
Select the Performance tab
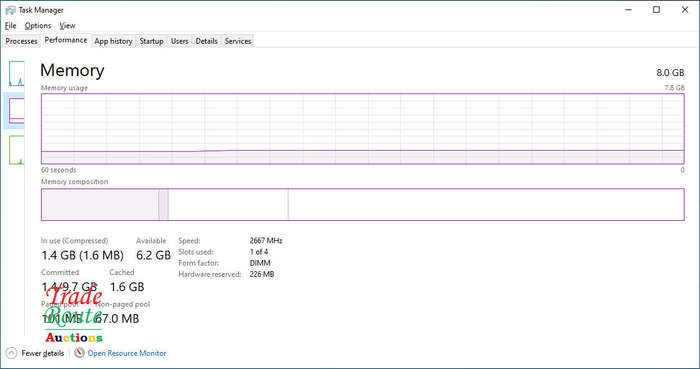click(x=66, y=40)
